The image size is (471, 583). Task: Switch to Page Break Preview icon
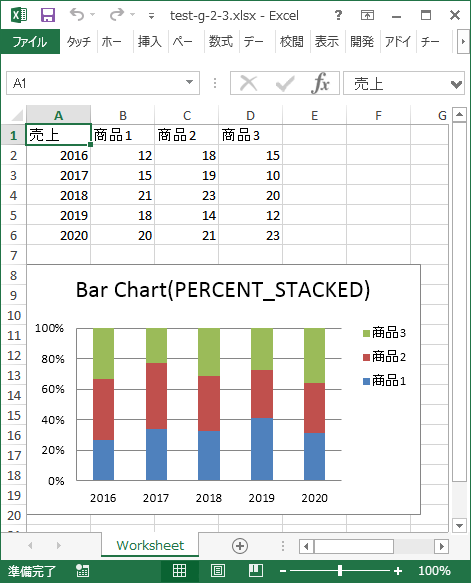pos(256,570)
